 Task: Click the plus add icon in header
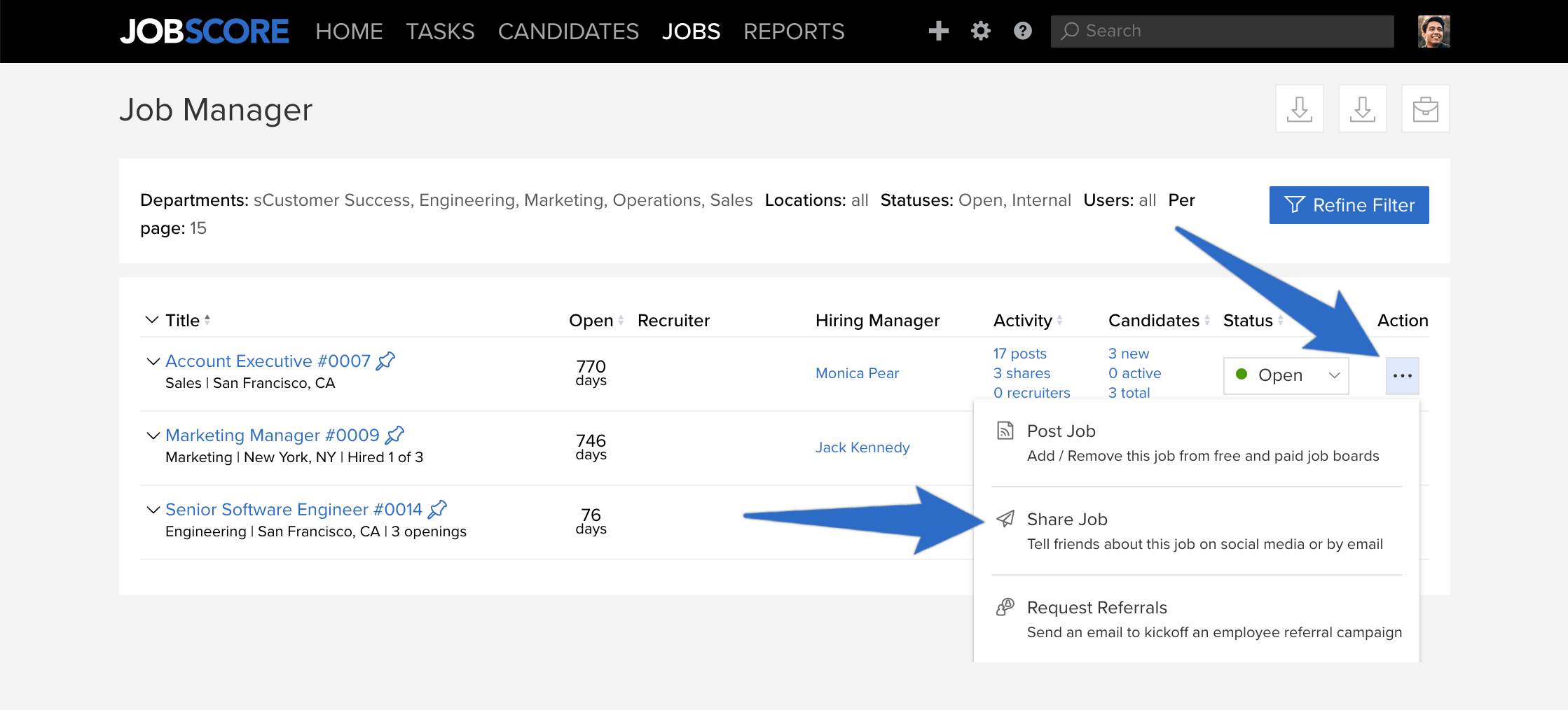click(938, 31)
